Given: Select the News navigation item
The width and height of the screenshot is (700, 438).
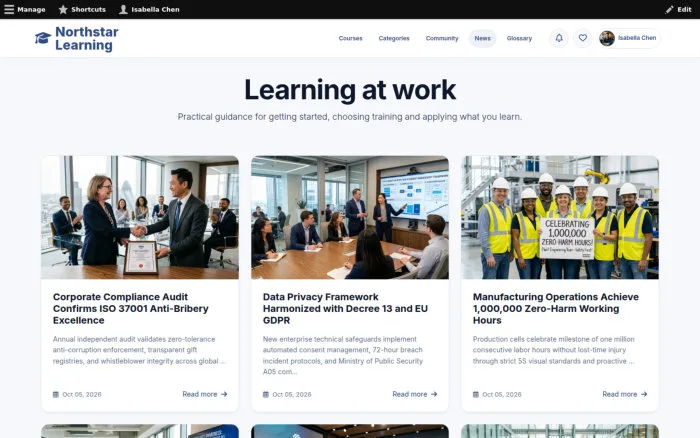Looking at the screenshot, I should point(482,38).
